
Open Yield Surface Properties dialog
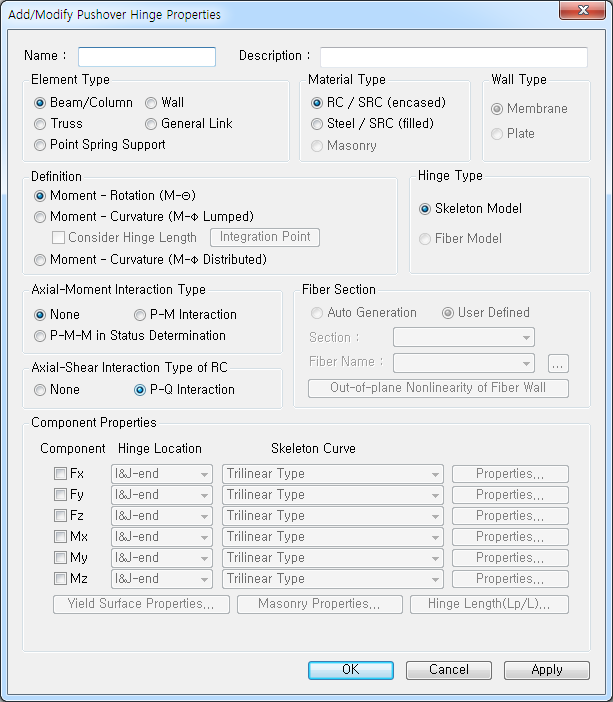coord(141,604)
